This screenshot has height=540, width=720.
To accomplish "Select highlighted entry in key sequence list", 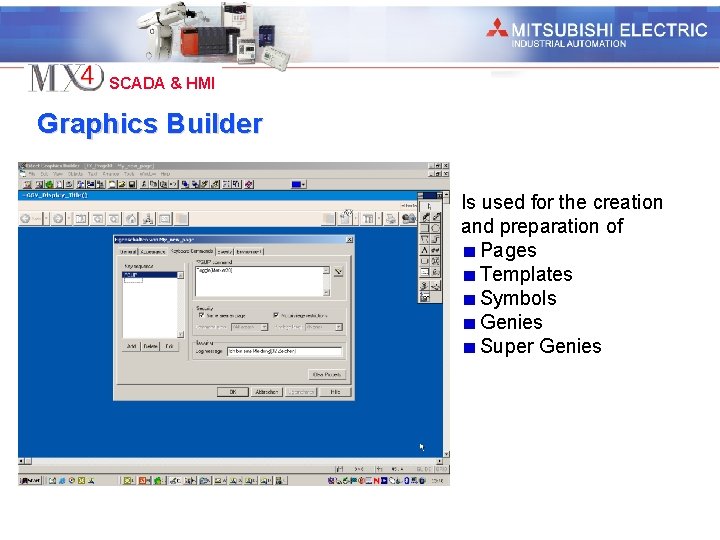I will tap(150, 275).
